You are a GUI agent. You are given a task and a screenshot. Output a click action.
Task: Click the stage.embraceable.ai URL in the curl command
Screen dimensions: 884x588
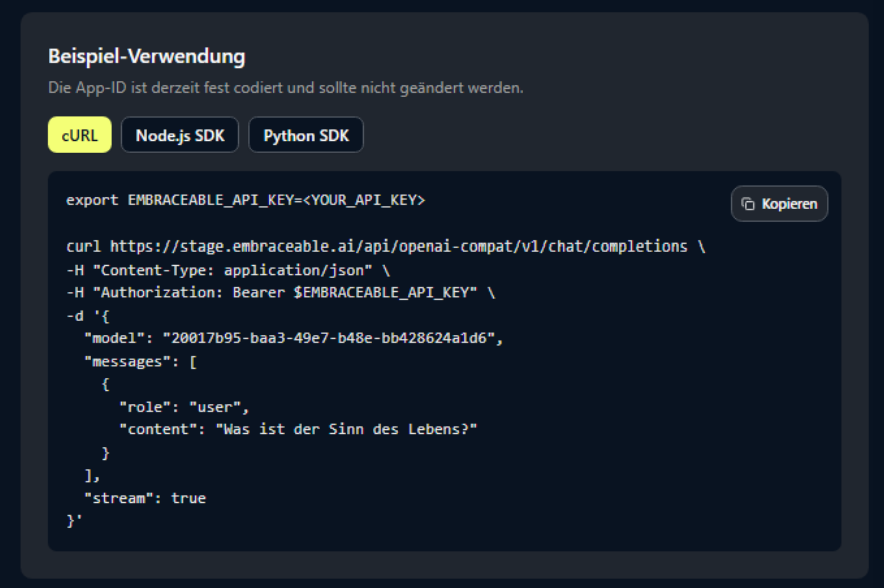pyautogui.click(x=398, y=246)
